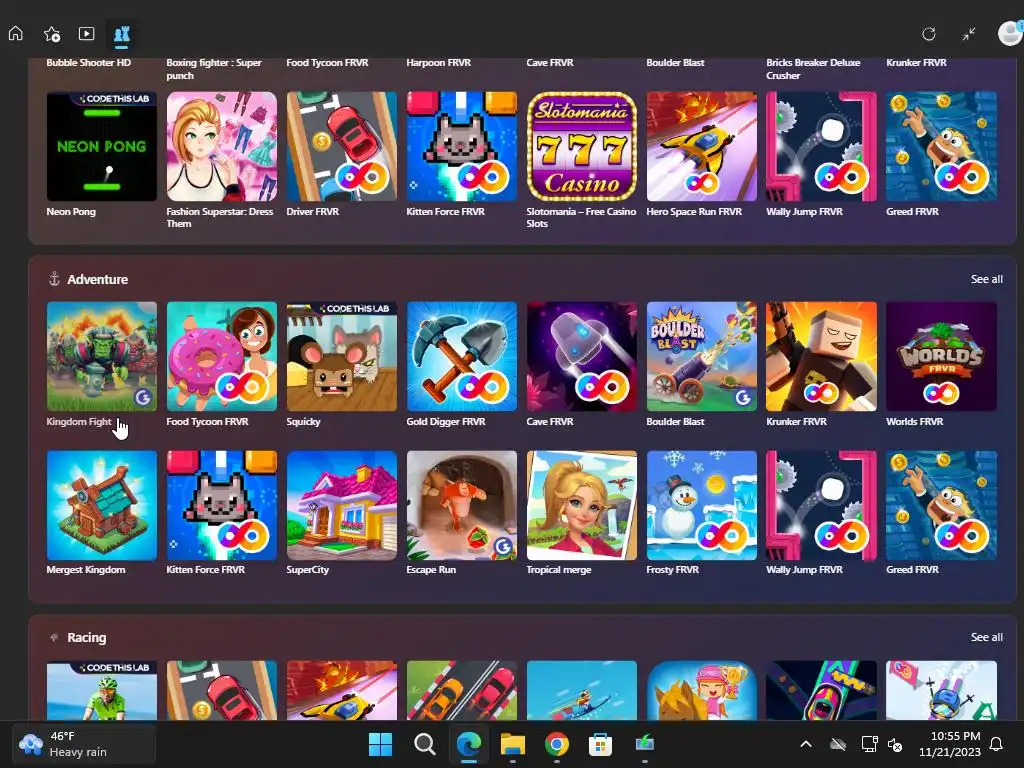The width and height of the screenshot is (1024, 768).
Task: Open the SuperCity game thumbnail
Action: (x=342, y=505)
